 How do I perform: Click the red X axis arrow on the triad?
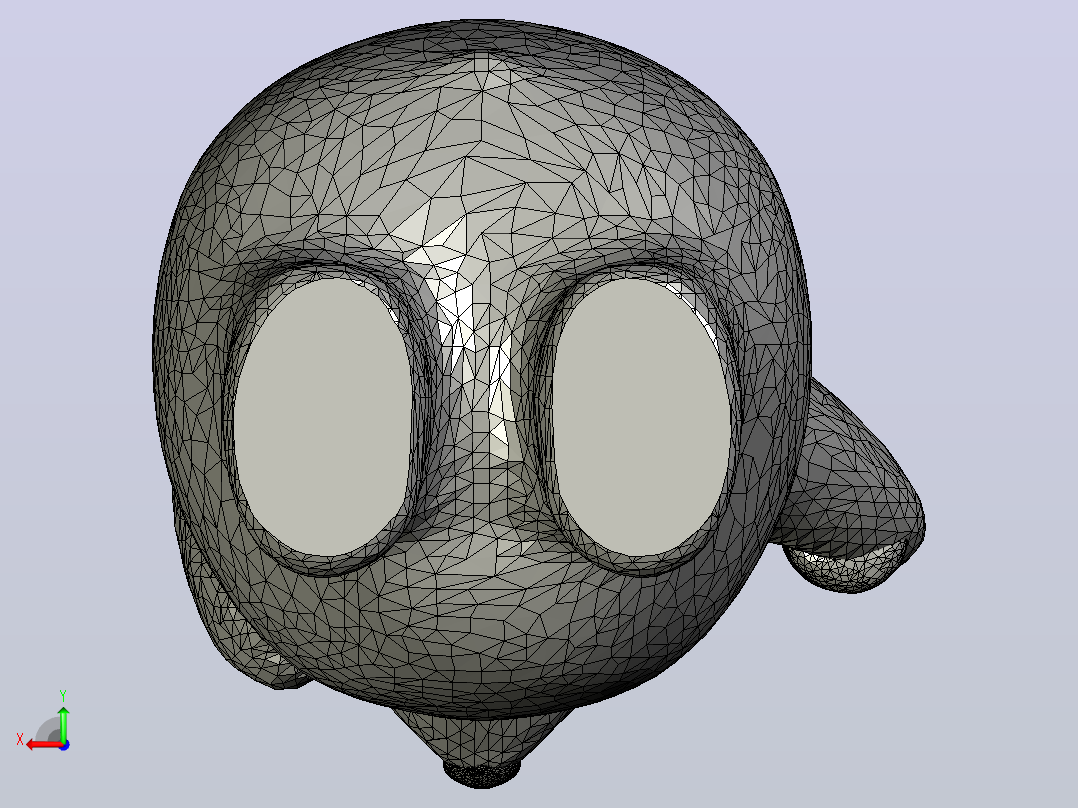click(43, 745)
